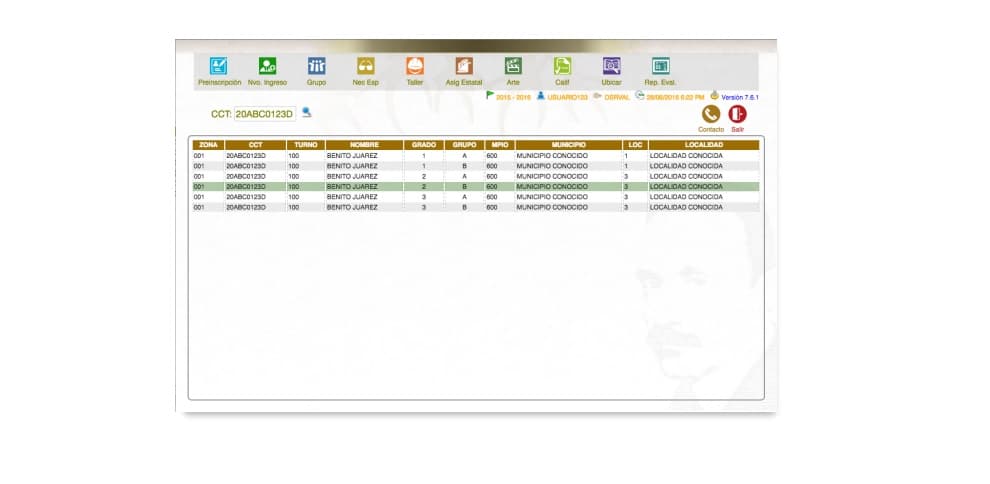Open the Preinscripción module

218,66
